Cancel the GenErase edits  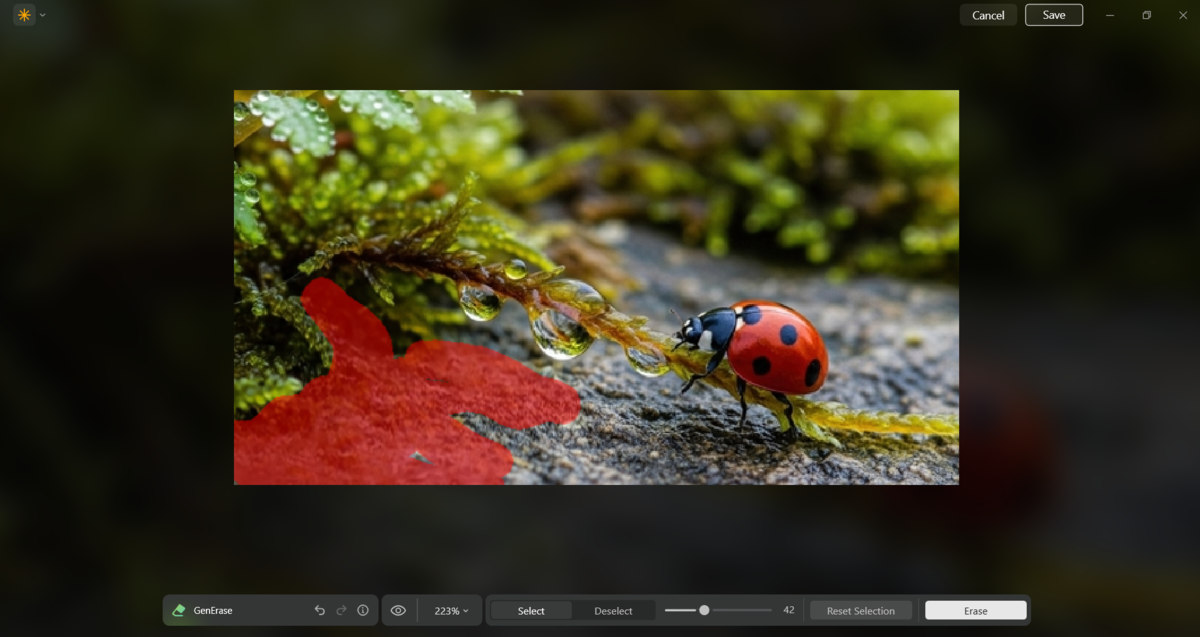point(988,15)
